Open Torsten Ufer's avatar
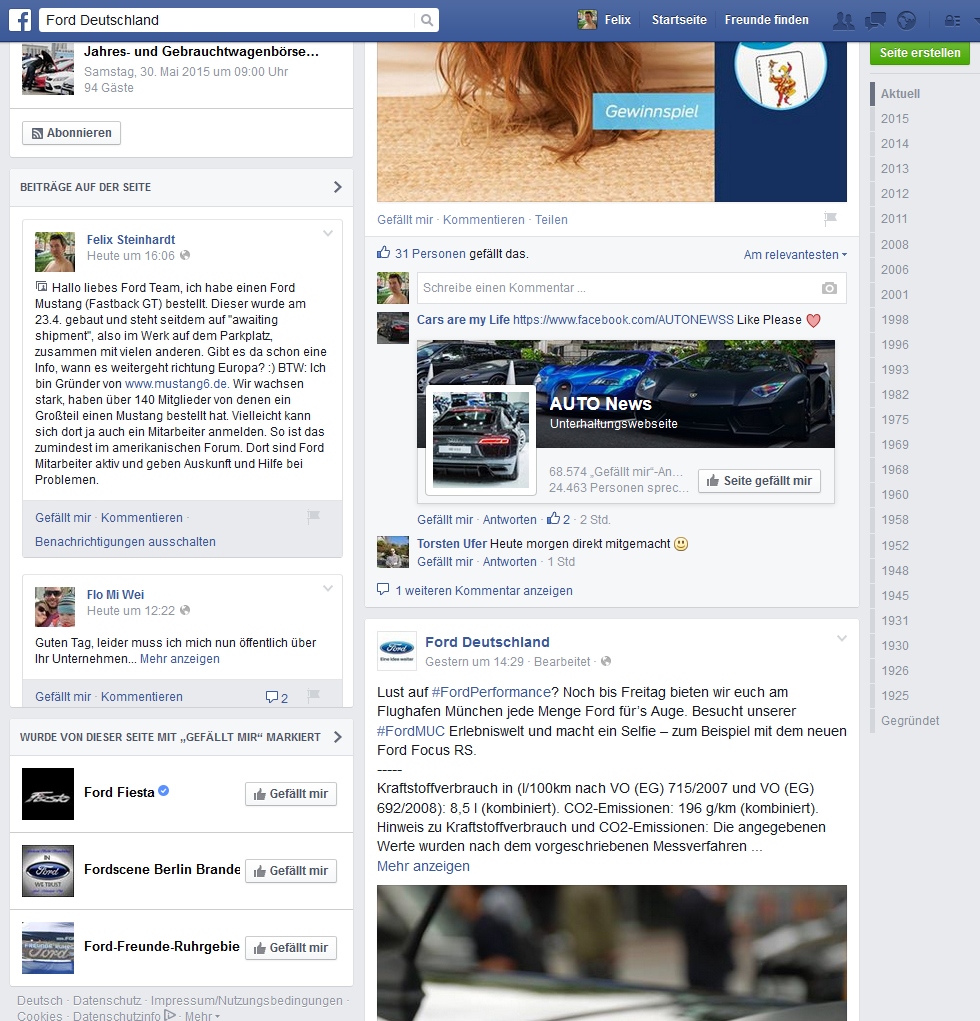 393,552
